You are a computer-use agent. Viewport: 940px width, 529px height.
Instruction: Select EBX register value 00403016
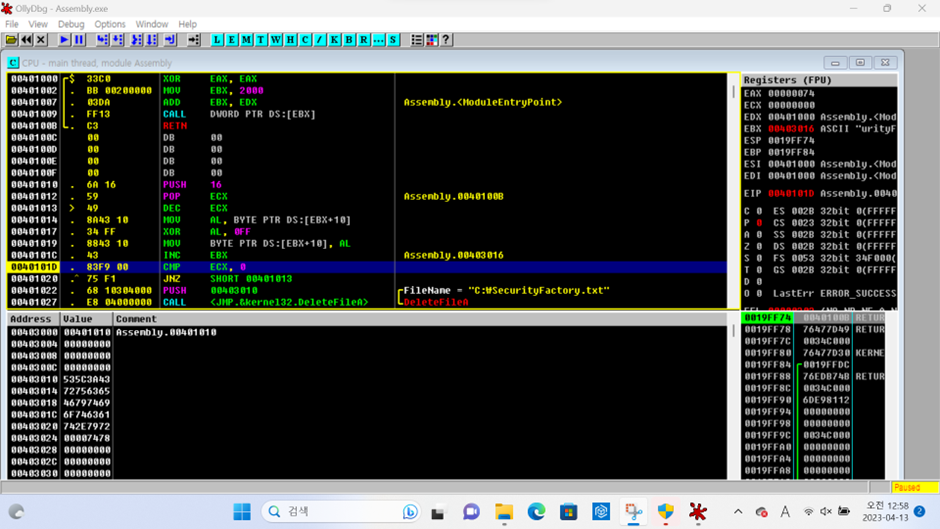791,129
